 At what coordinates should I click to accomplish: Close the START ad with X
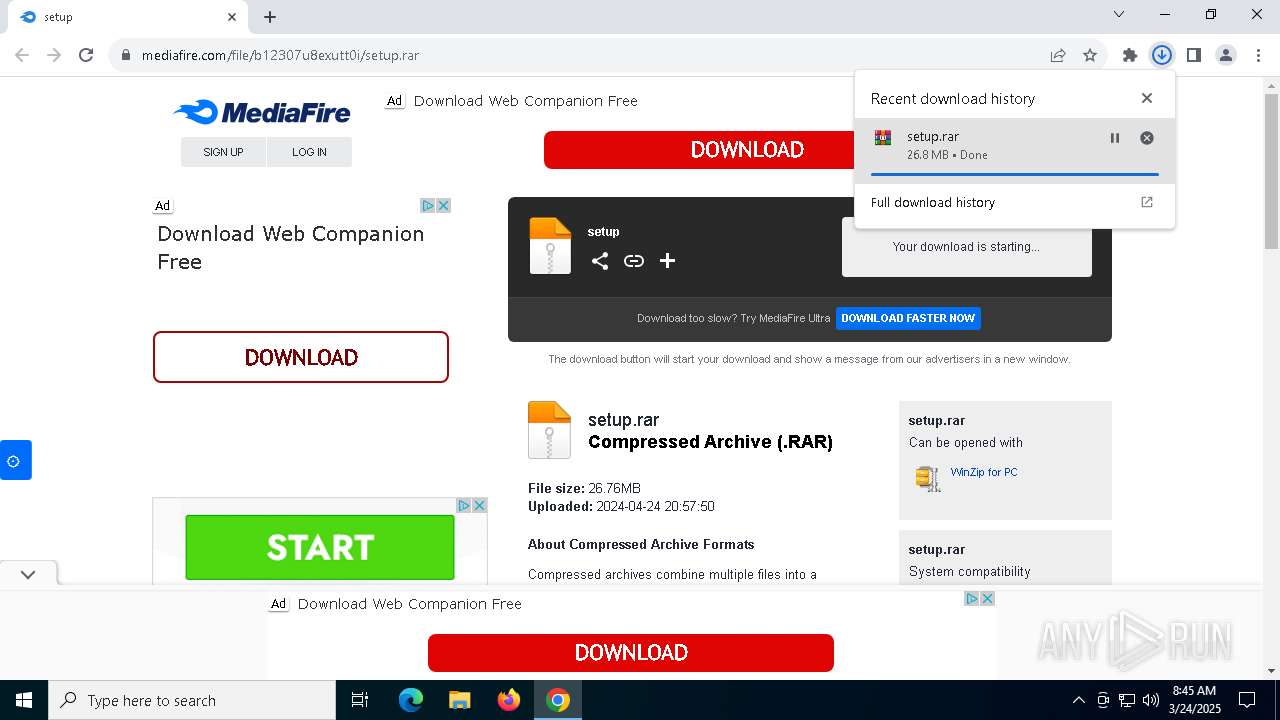(480, 505)
